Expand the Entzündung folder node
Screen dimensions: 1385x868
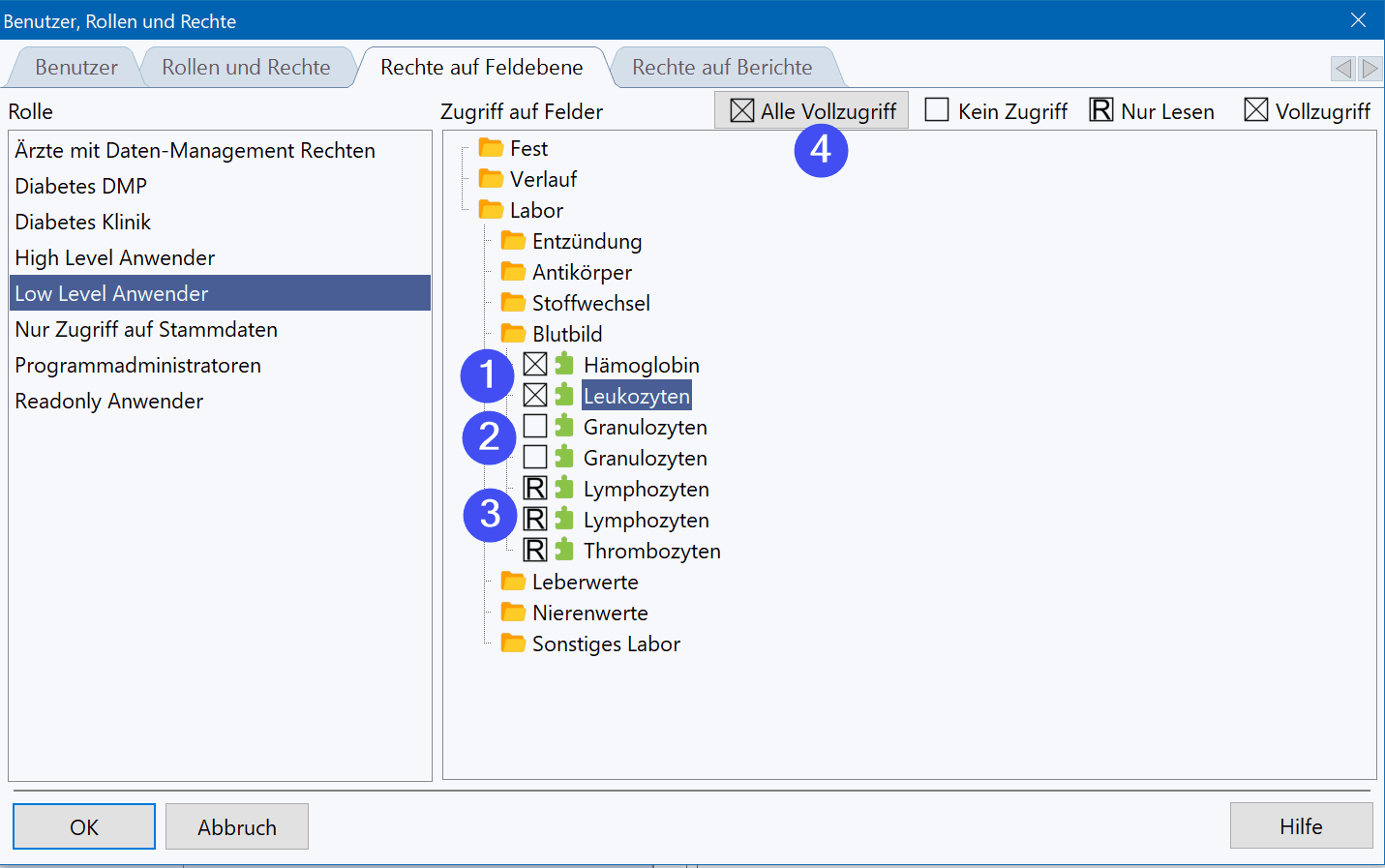pyautogui.click(x=513, y=241)
